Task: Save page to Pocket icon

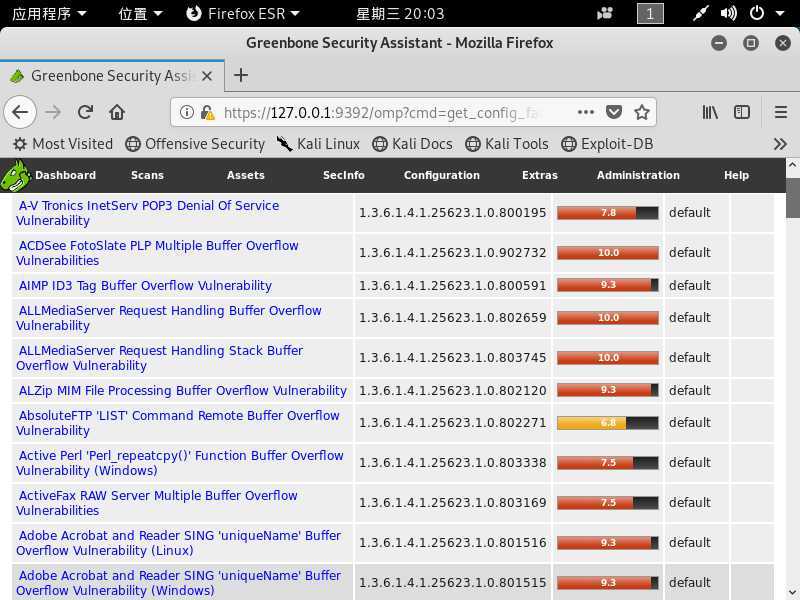Action: point(614,112)
